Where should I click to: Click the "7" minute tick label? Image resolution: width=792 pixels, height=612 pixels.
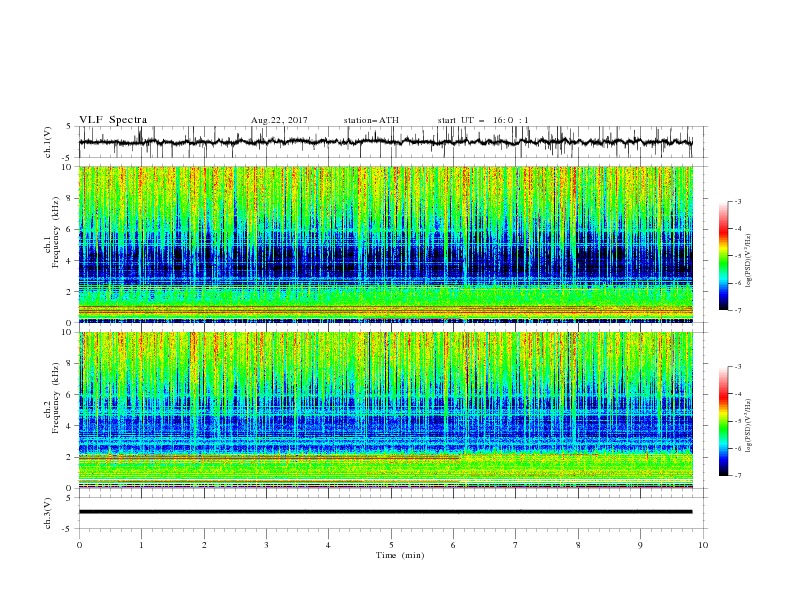tap(516, 545)
